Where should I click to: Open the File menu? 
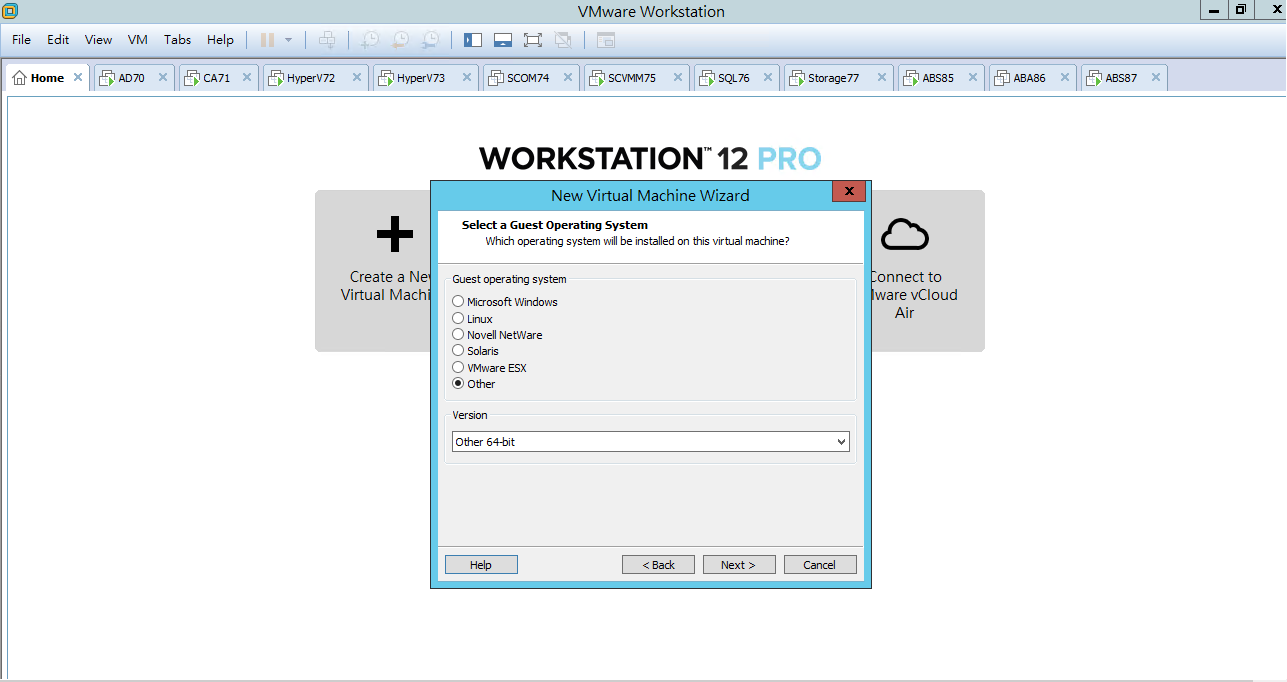pos(21,40)
